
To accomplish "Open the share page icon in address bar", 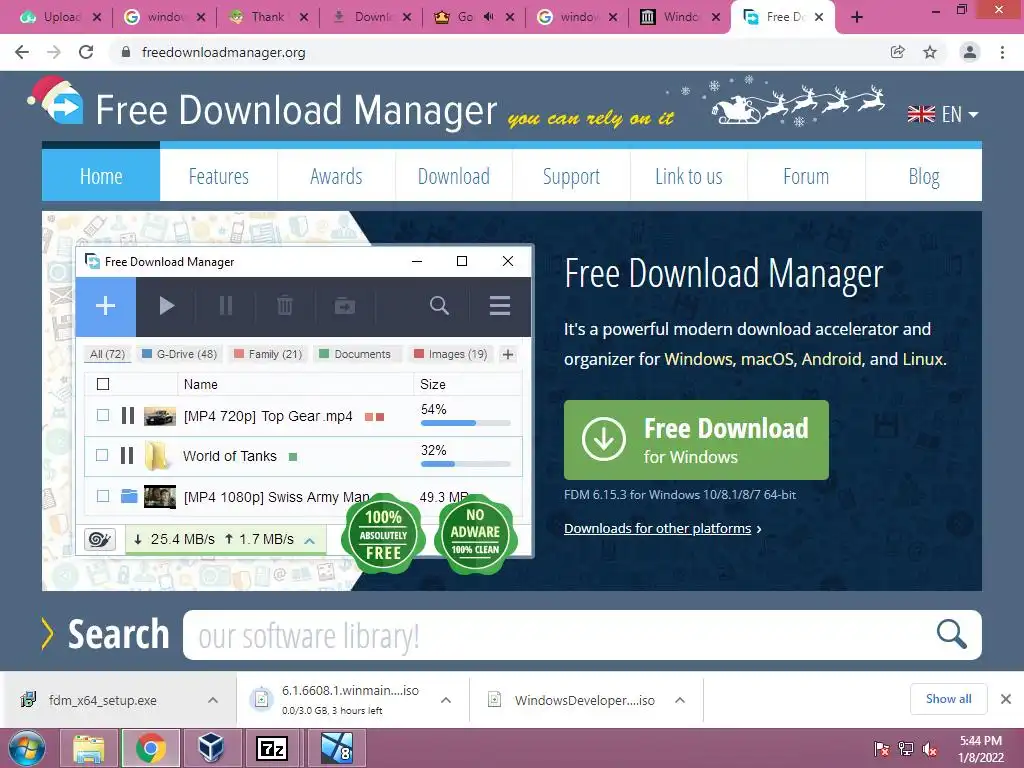I will 898,52.
